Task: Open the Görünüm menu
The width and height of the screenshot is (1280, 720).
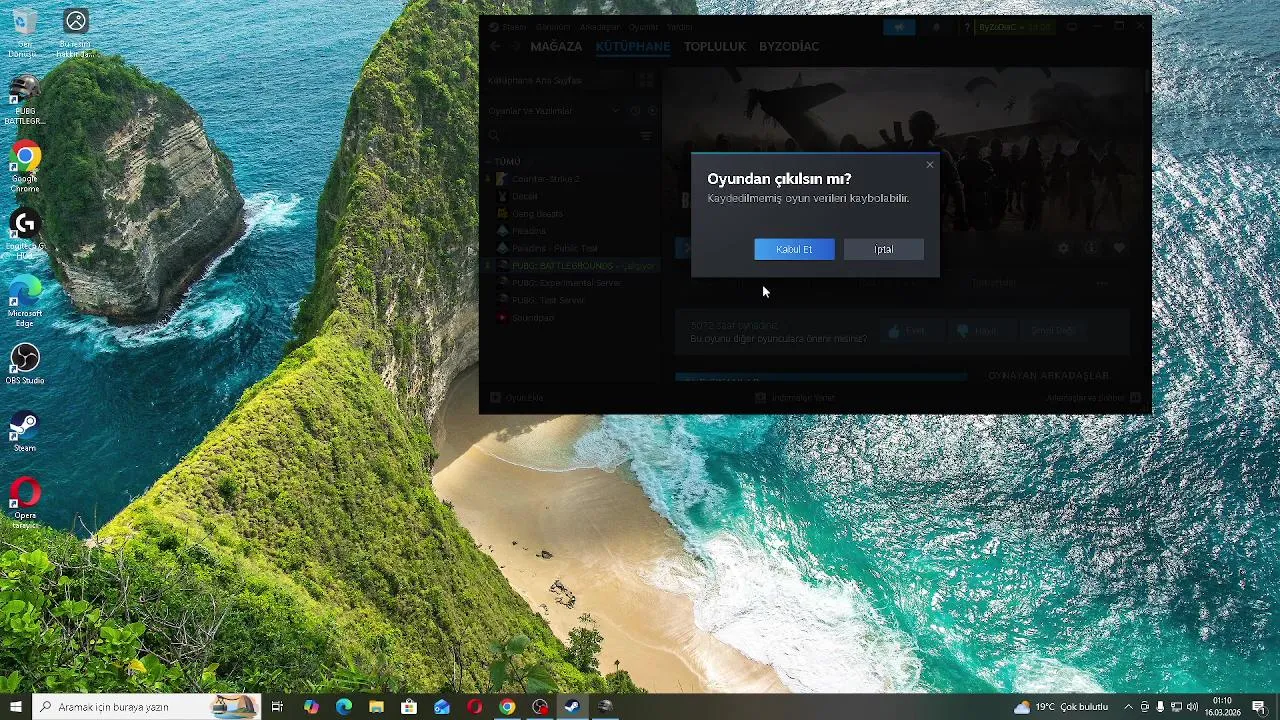Action: pos(553,27)
